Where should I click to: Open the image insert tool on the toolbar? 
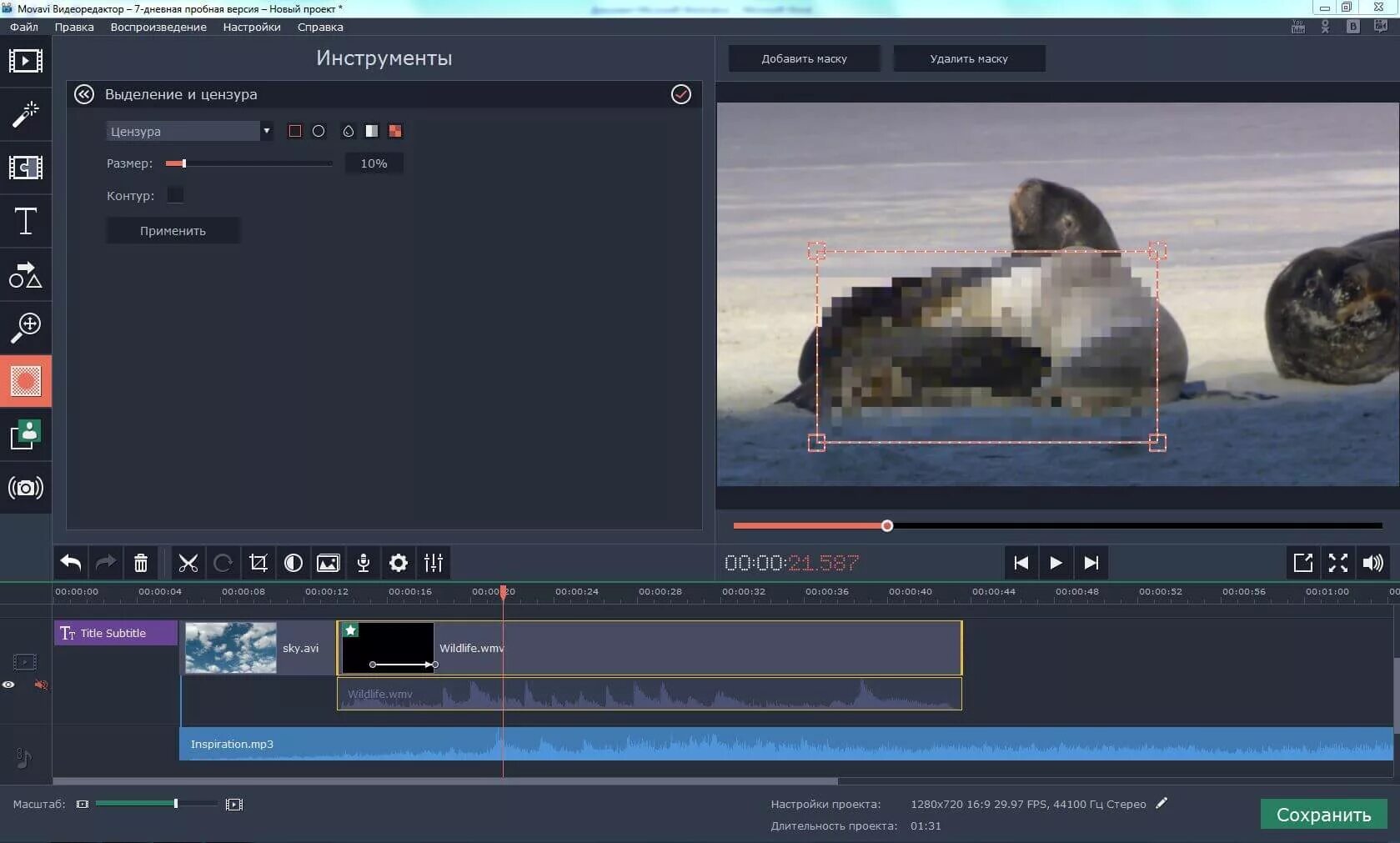click(329, 563)
